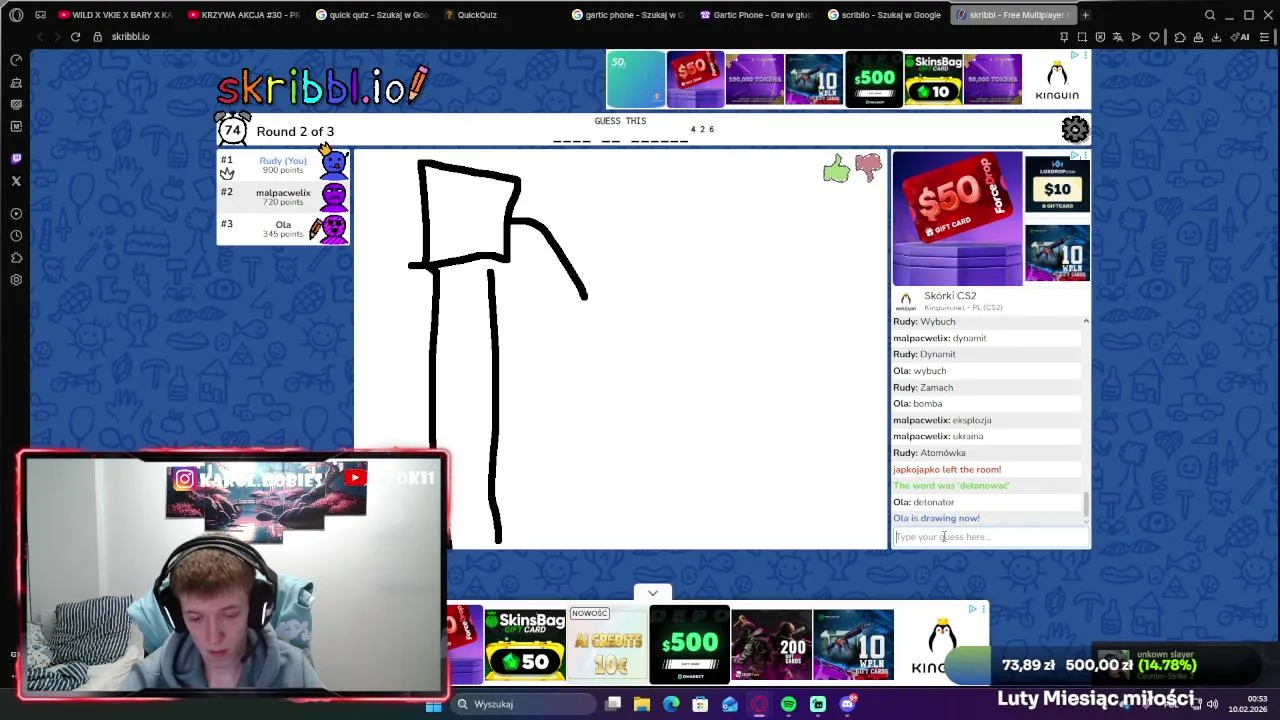Bookmark this page with heart icon

(x=1154, y=37)
